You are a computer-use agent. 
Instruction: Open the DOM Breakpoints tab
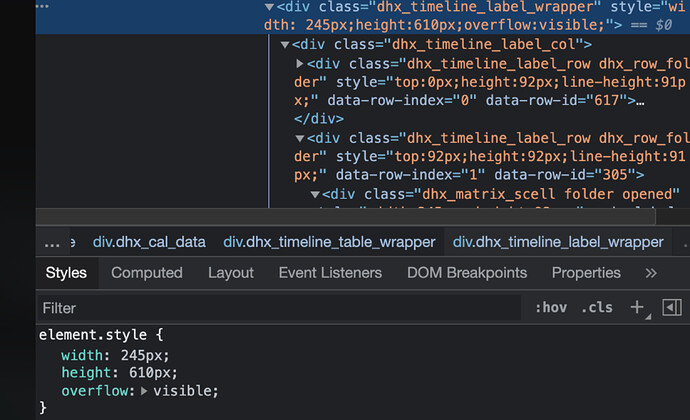coord(467,273)
